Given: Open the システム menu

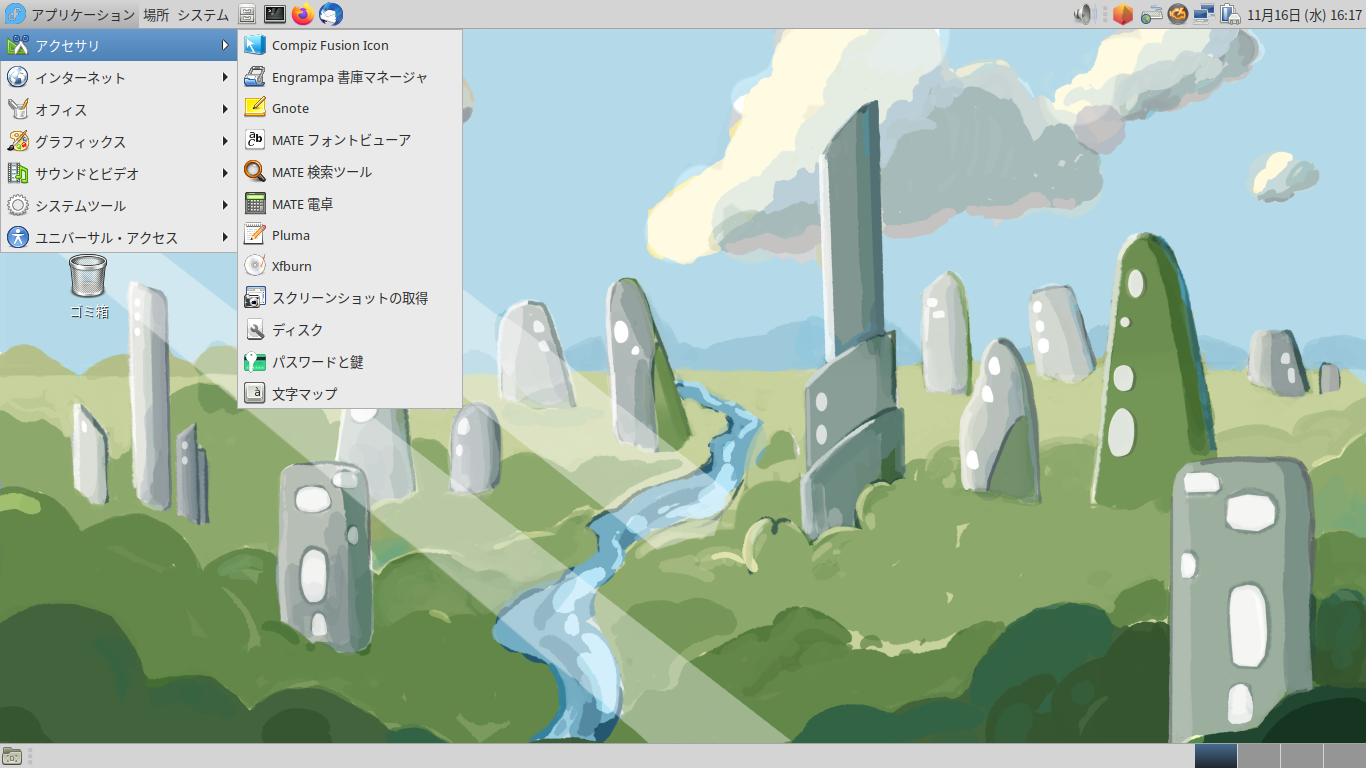Looking at the screenshot, I should (x=203, y=14).
